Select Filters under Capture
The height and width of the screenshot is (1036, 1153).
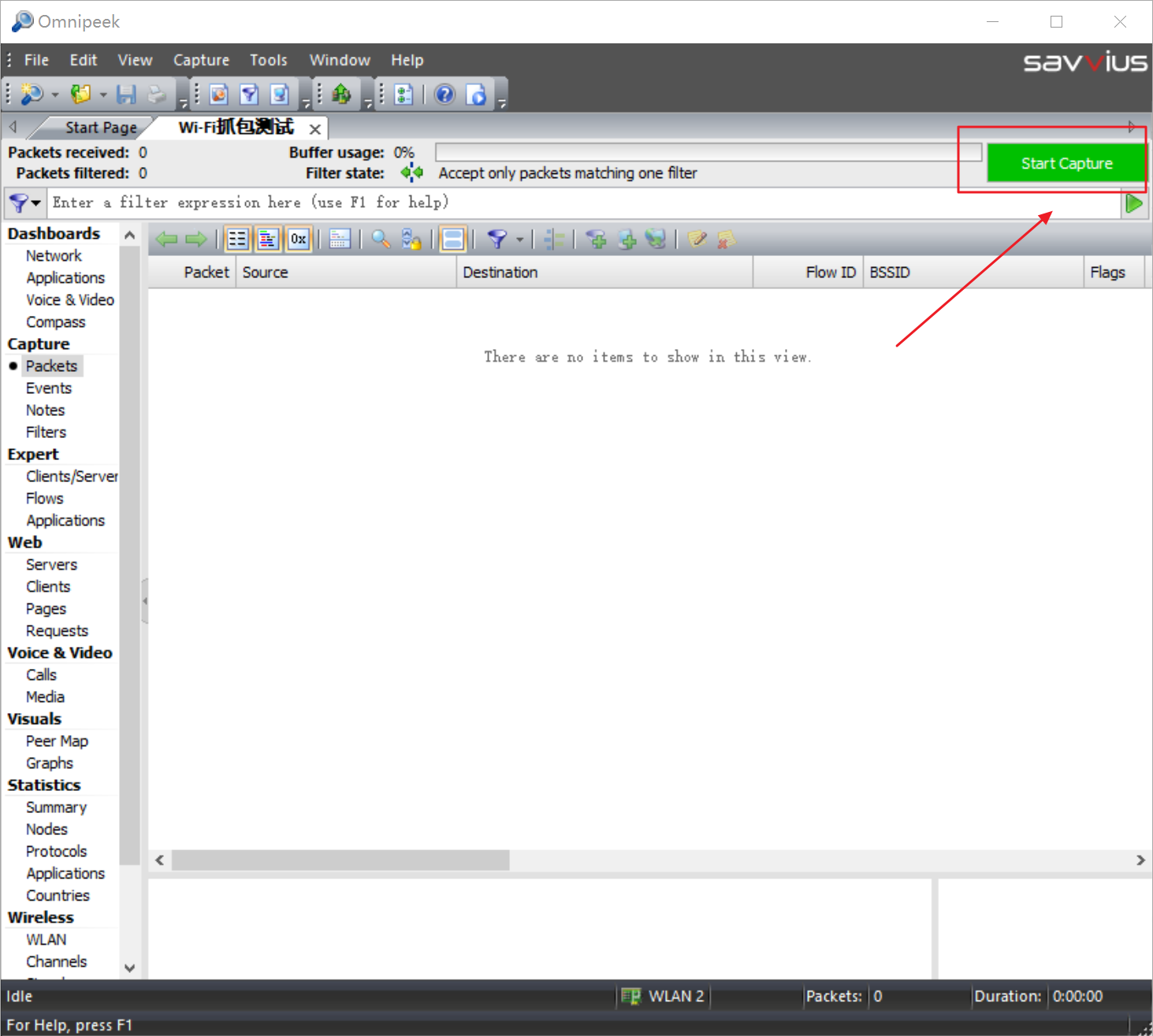point(46,433)
